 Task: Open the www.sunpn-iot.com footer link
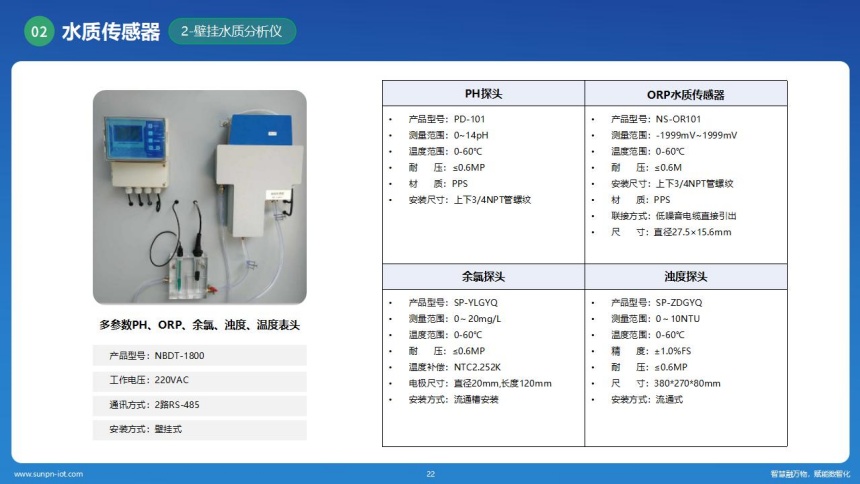(48, 474)
